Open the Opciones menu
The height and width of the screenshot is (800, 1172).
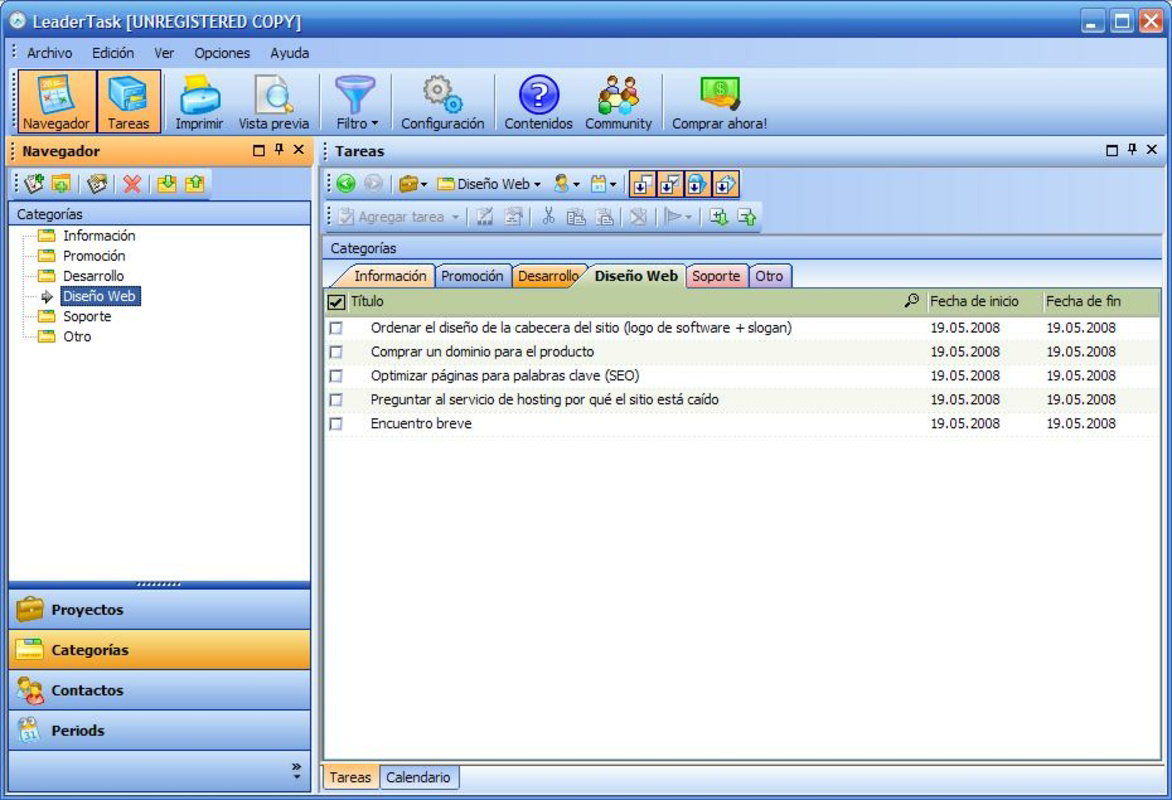(x=222, y=53)
